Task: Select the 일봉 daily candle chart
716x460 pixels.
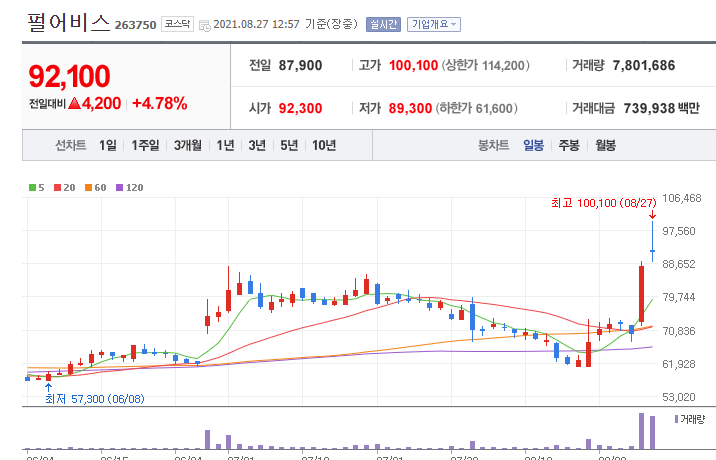Action: click(x=533, y=145)
